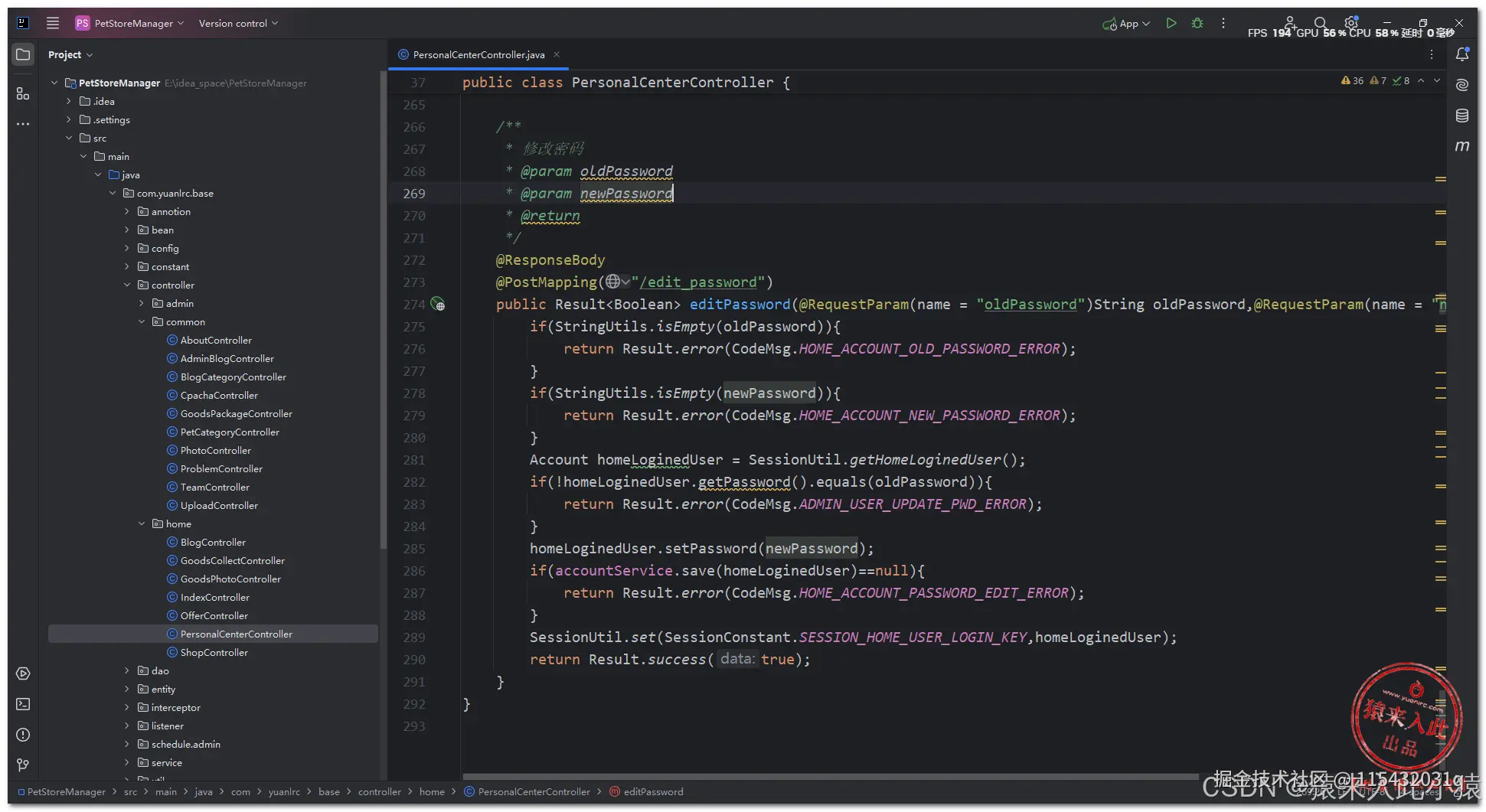The height and width of the screenshot is (812, 1486).
Task: Open the Structure tool window icon
Action: click(23, 93)
